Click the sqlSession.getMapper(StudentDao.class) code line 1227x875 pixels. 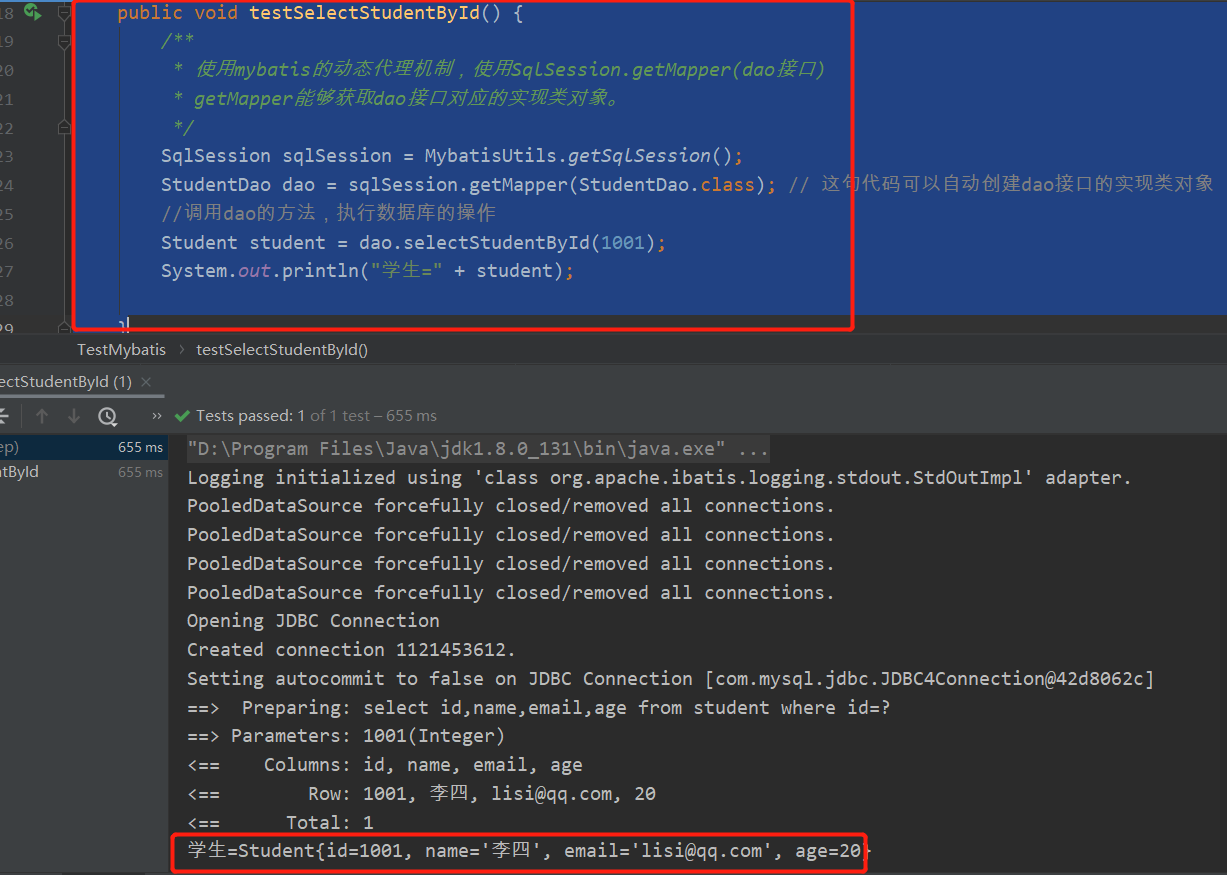tap(469, 185)
